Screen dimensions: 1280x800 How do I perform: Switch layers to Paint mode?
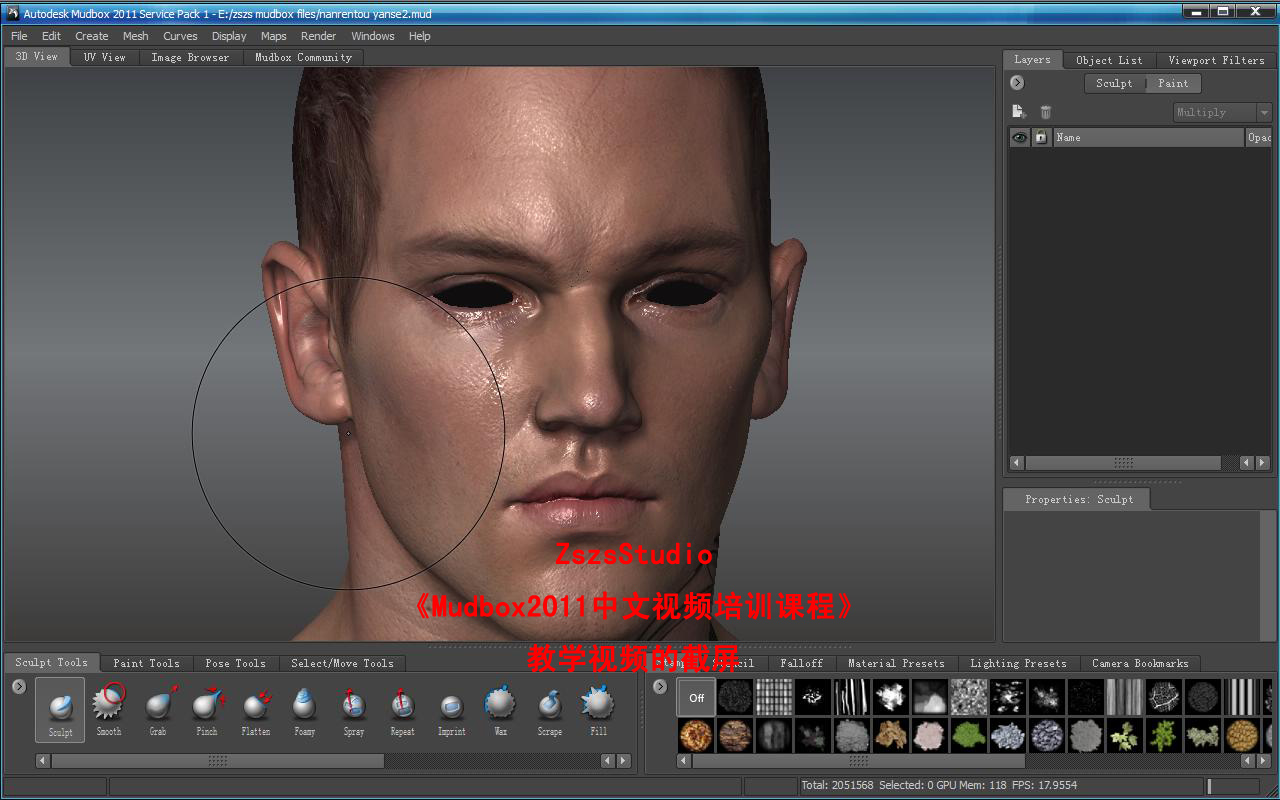pyautogui.click(x=1173, y=84)
